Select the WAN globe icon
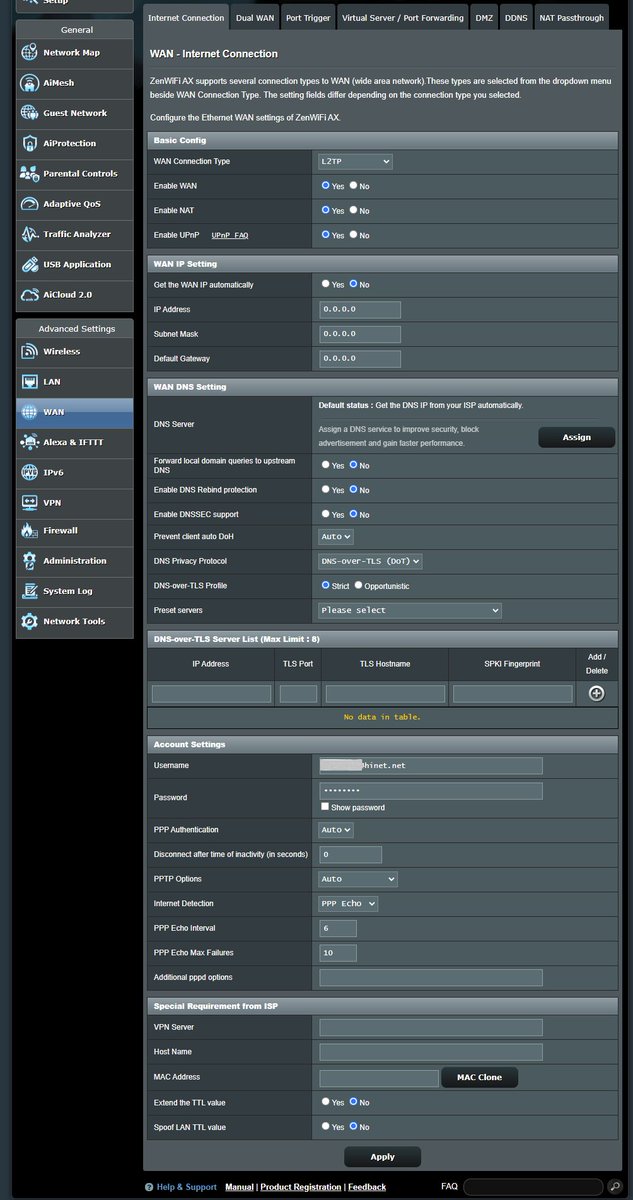Screen dimensions: 633x1200 coord(30,412)
